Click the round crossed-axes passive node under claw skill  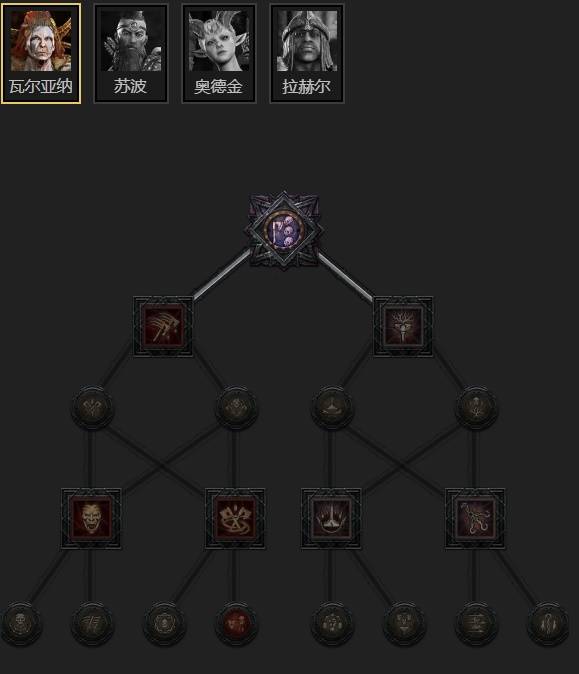point(92,407)
